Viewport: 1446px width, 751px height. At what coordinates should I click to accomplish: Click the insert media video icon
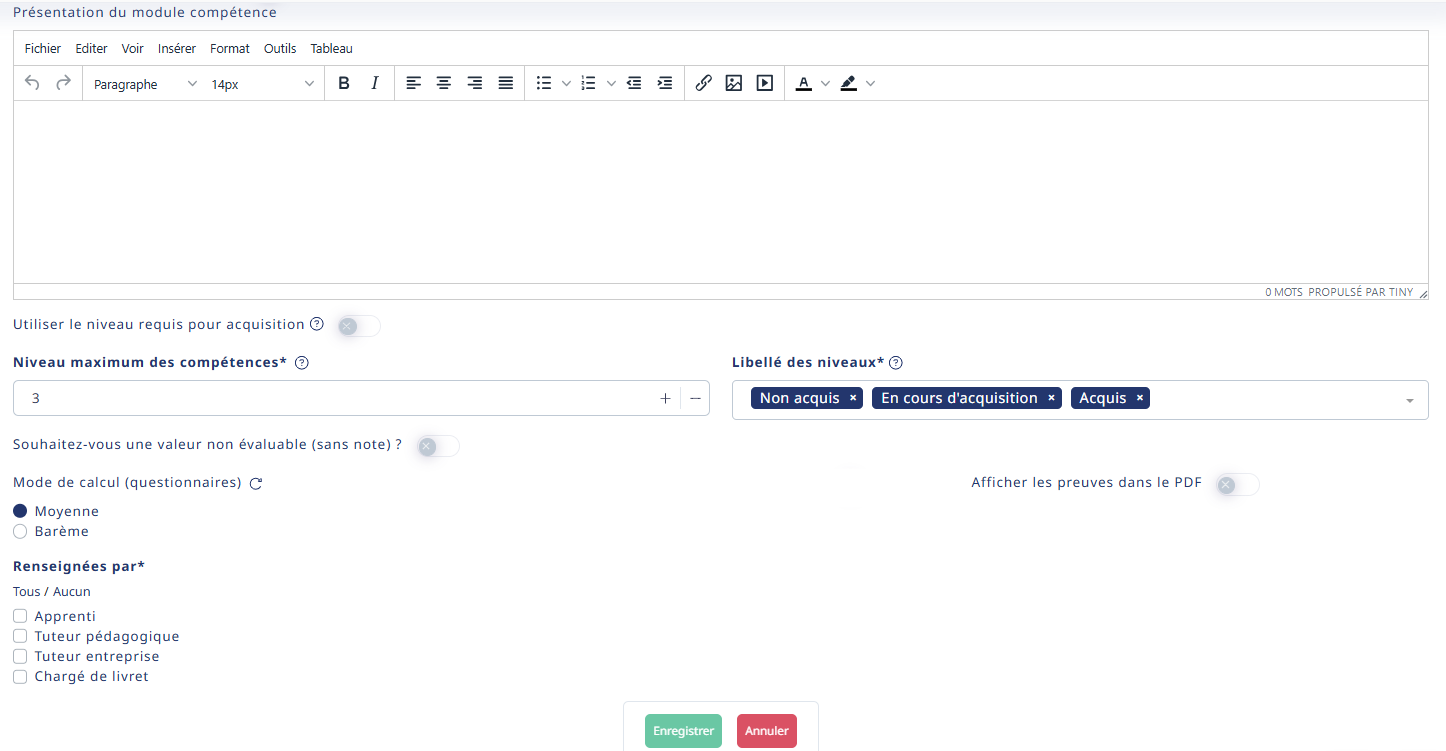coord(765,84)
